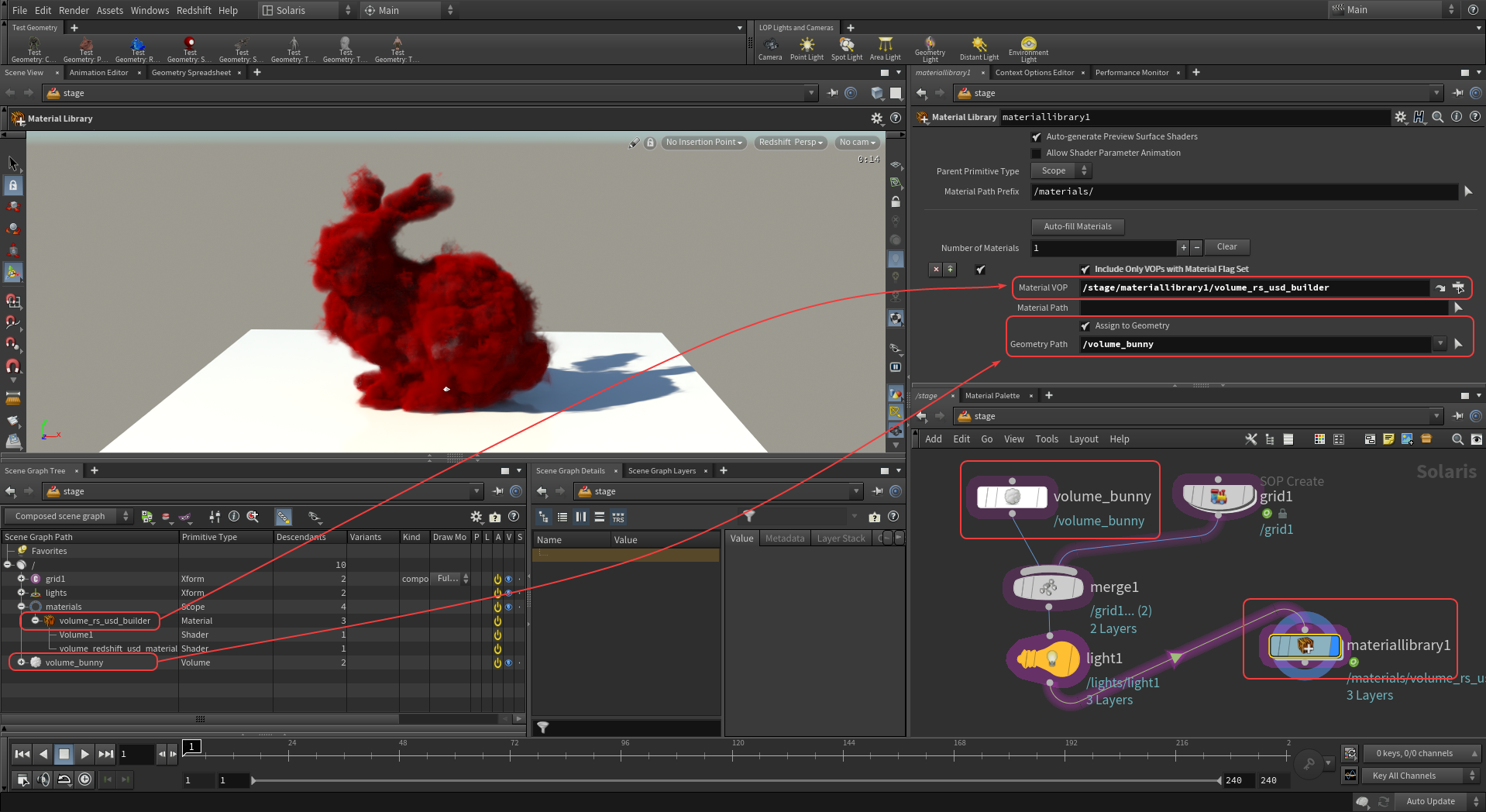
Task: Switch to the Material Palette tab
Action: pyautogui.click(x=992, y=396)
